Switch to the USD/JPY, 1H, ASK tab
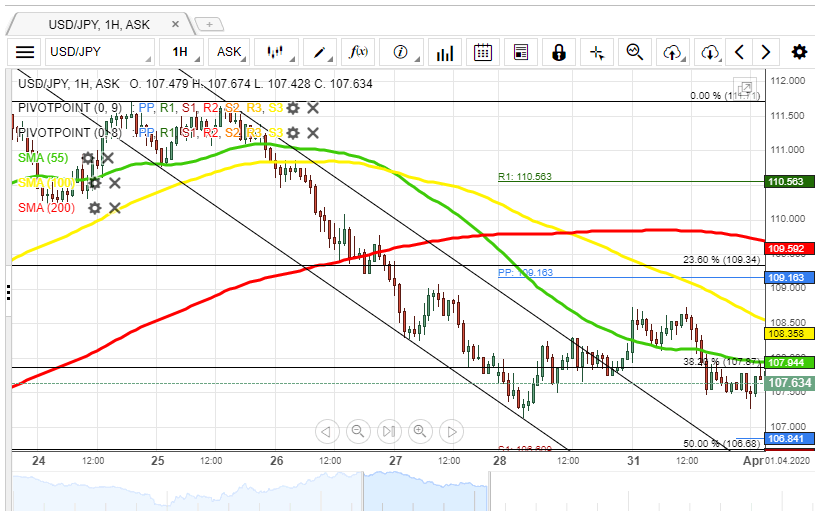The width and height of the screenshot is (827, 517). 98,23
